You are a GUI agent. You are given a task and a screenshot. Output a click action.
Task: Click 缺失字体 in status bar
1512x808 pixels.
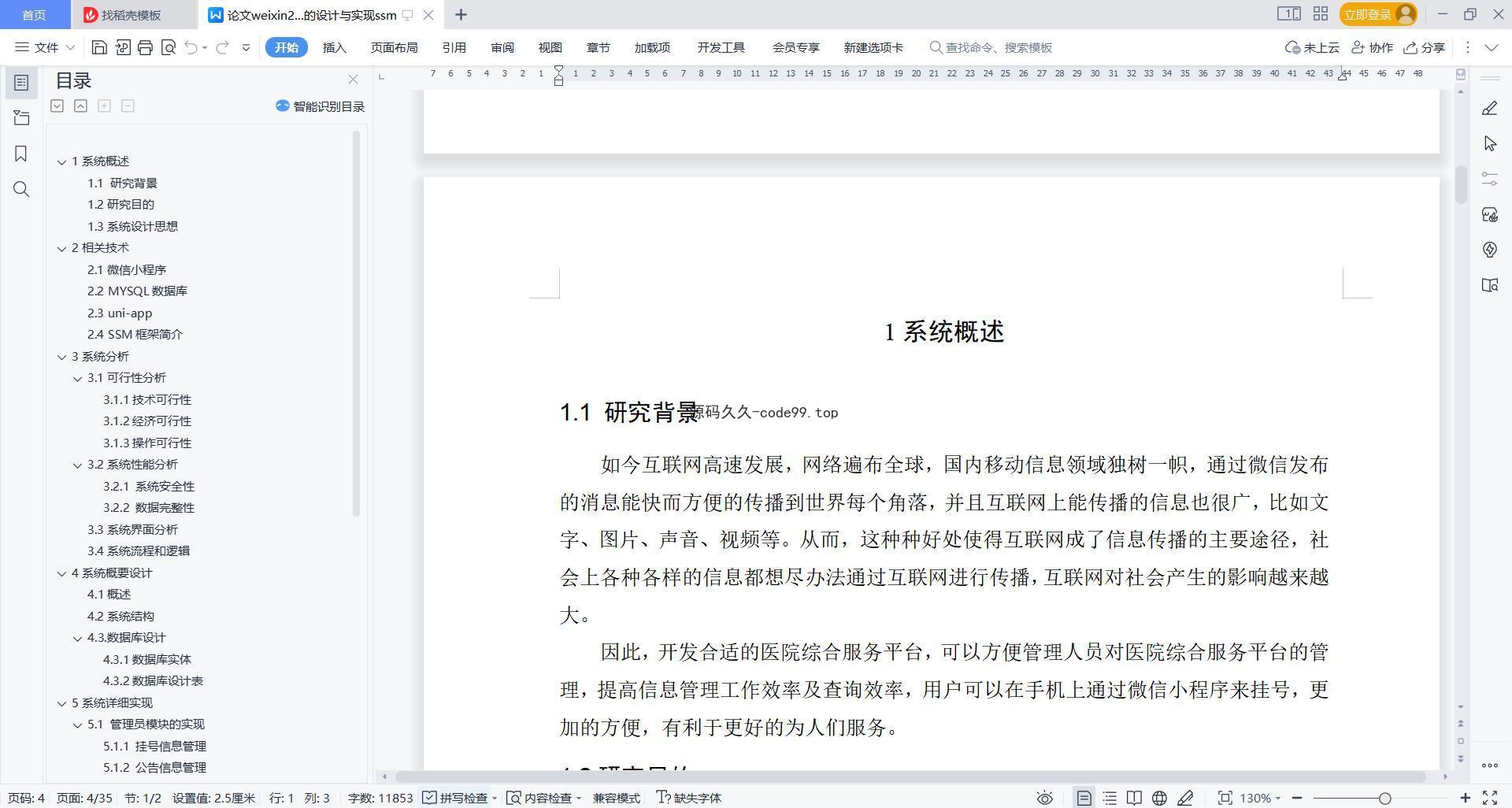coord(689,798)
